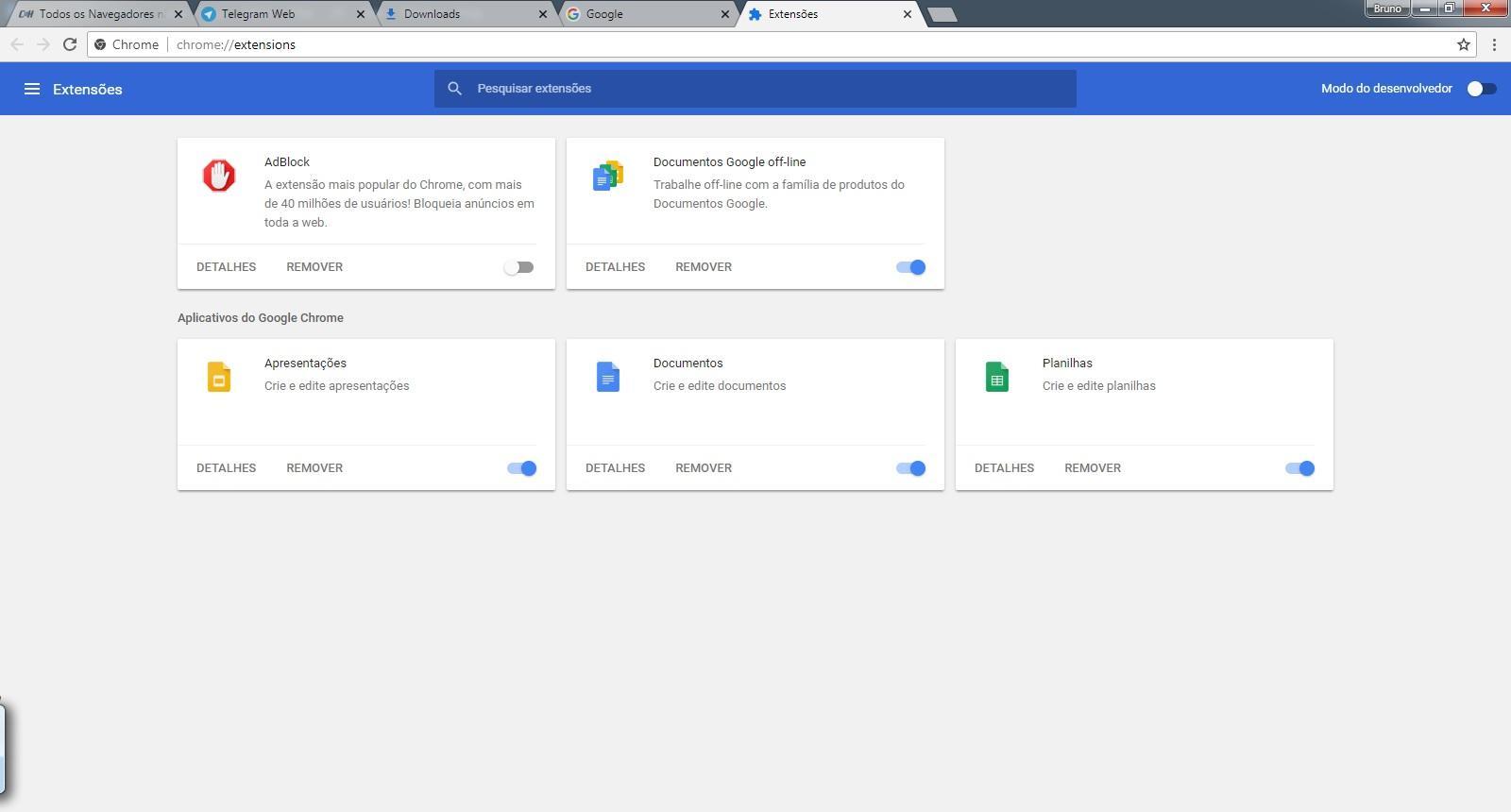Remove the Planilhas app
Image resolution: width=1511 pixels, height=812 pixels.
pos(1093,468)
